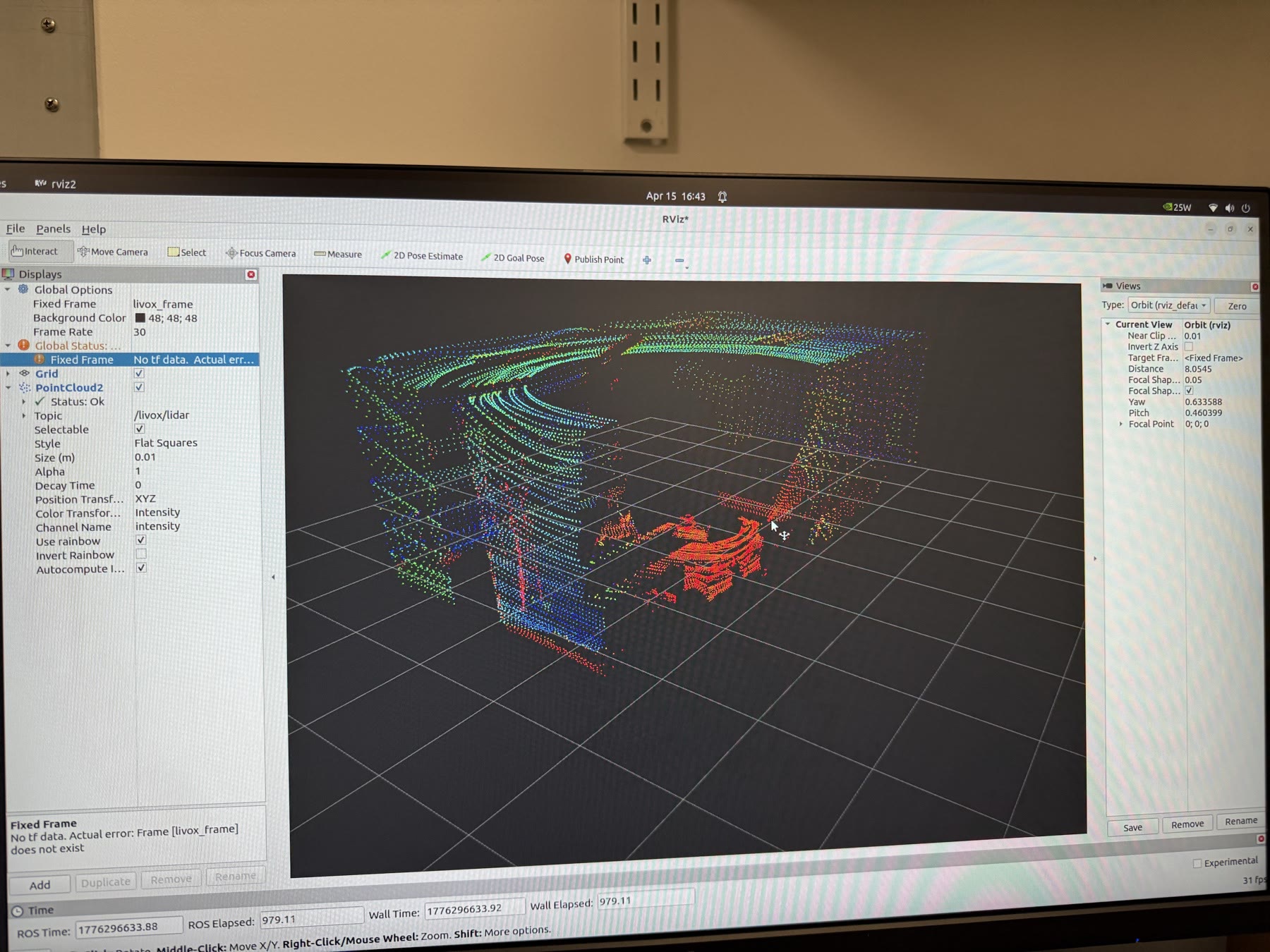Collapse the Current View node
Image resolution: width=1270 pixels, height=952 pixels.
[x=1108, y=324]
